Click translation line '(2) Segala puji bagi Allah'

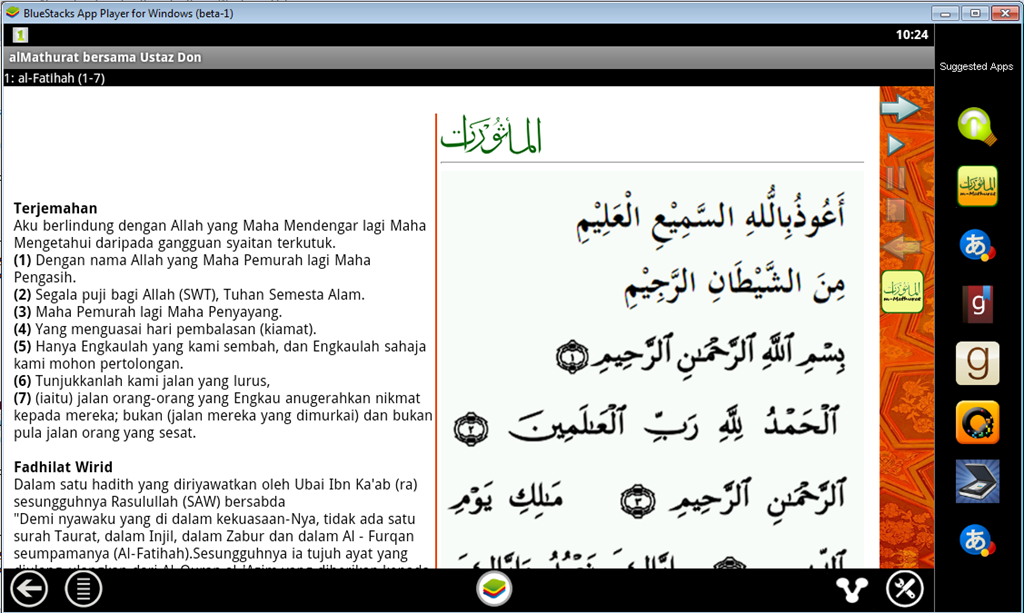pyautogui.click(x=189, y=294)
